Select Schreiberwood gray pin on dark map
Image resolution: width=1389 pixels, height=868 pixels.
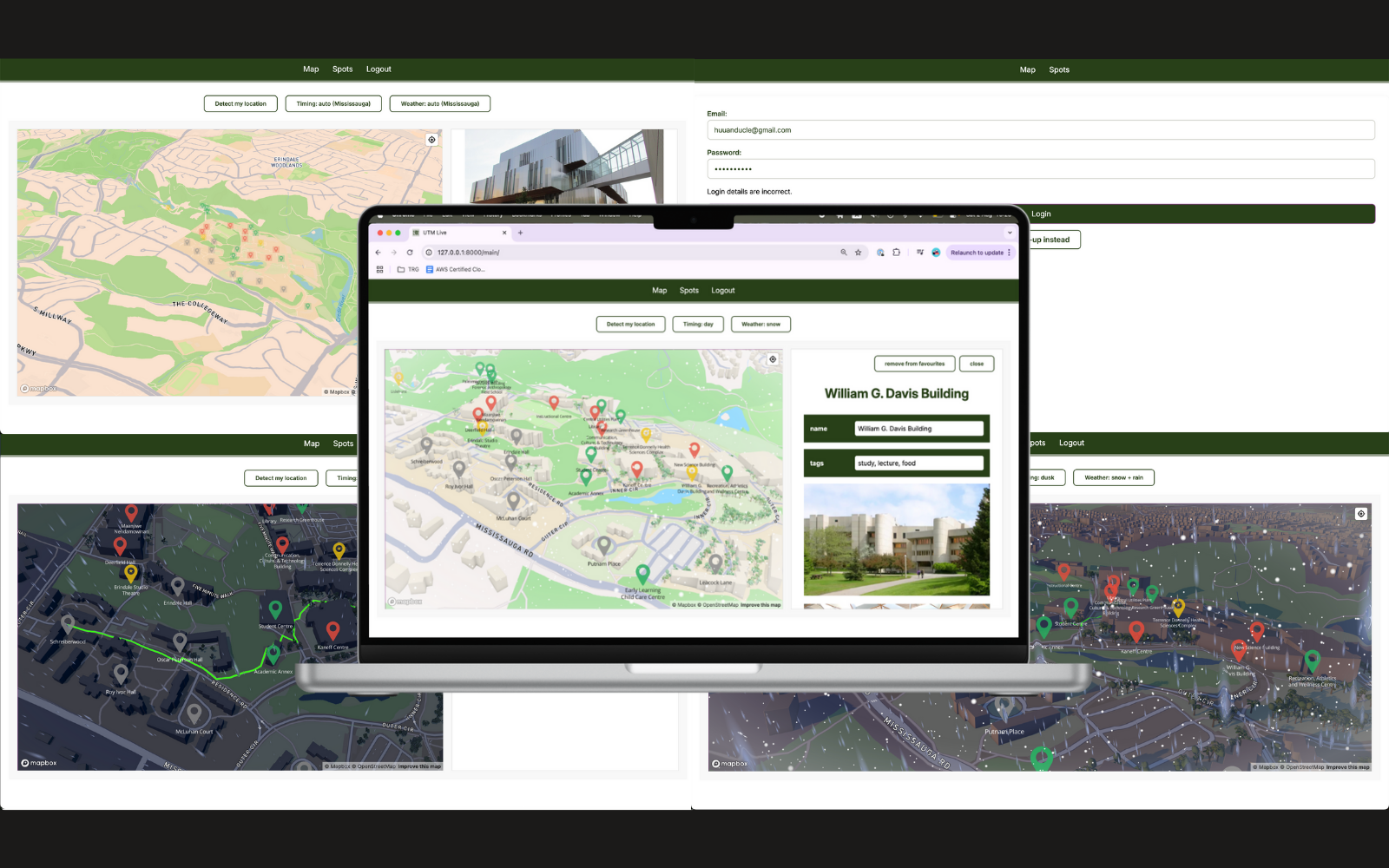pos(67,624)
